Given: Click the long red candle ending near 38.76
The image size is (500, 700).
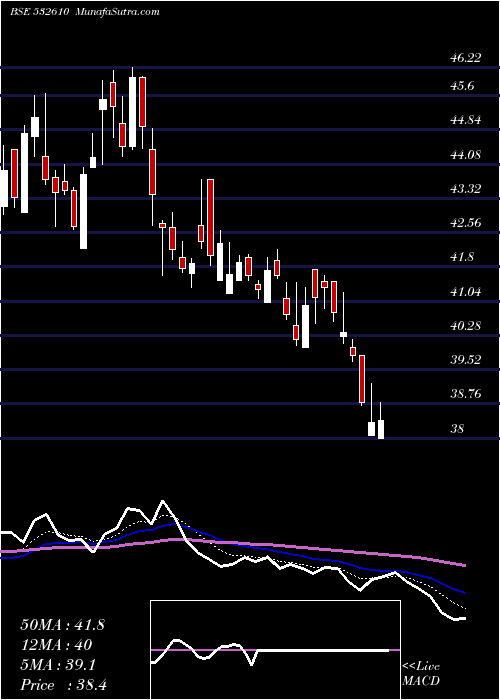Looking at the screenshot, I should click(362, 379).
